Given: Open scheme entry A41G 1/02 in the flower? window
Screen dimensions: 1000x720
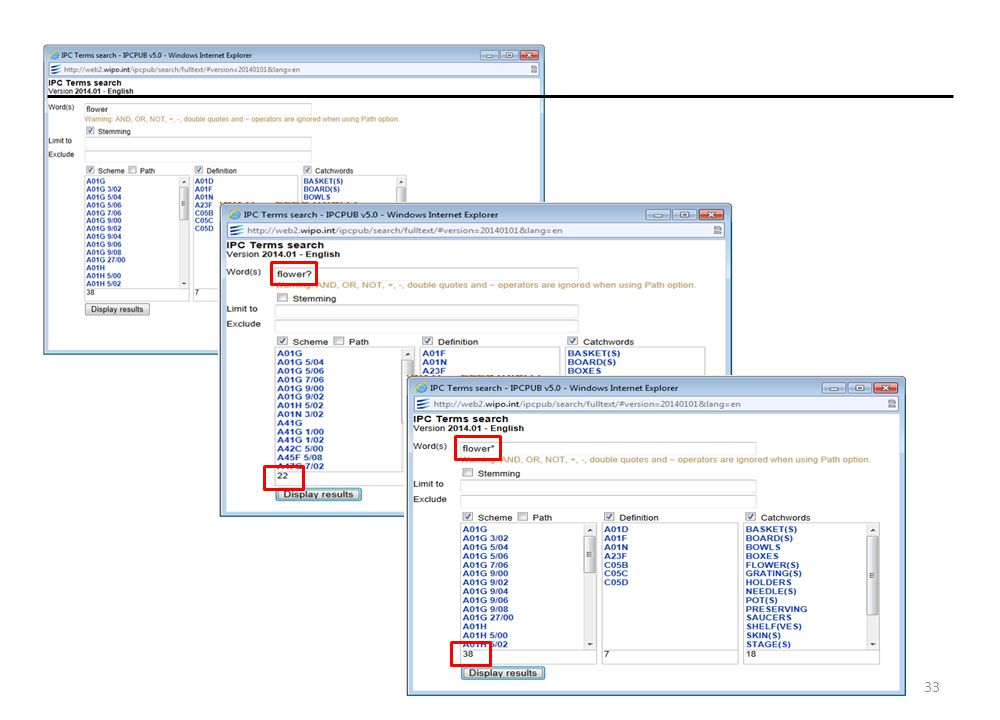Looking at the screenshot, I should click(x=300, y=440).
